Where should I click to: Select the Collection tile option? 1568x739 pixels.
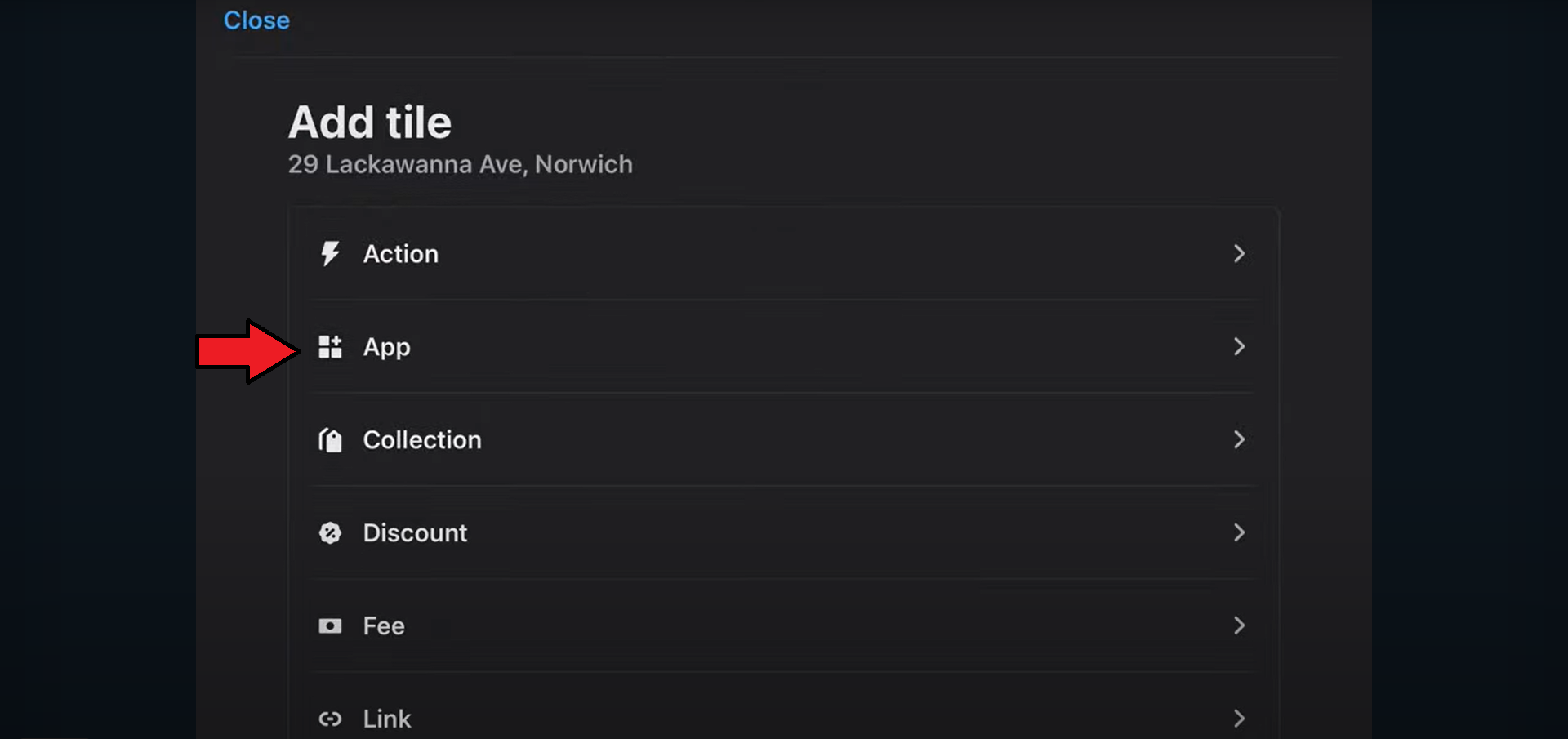[x=422, y=440]
